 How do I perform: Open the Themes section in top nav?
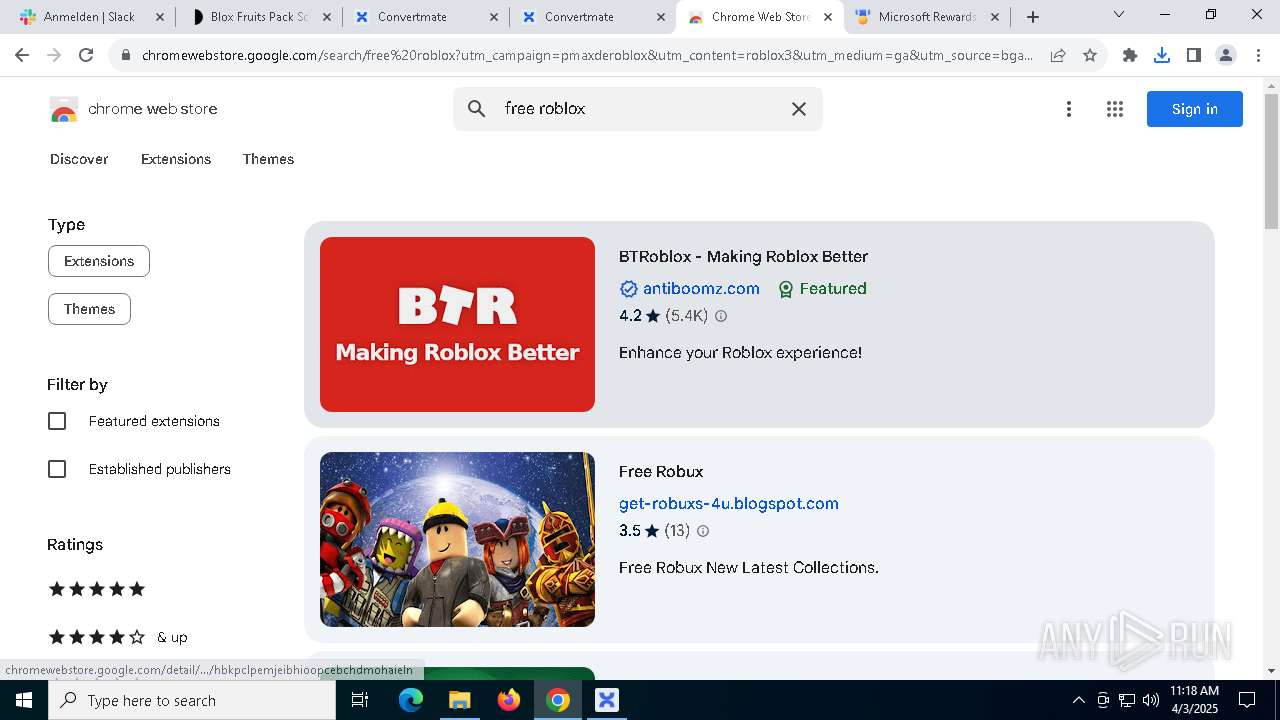[x=268, y=159]
